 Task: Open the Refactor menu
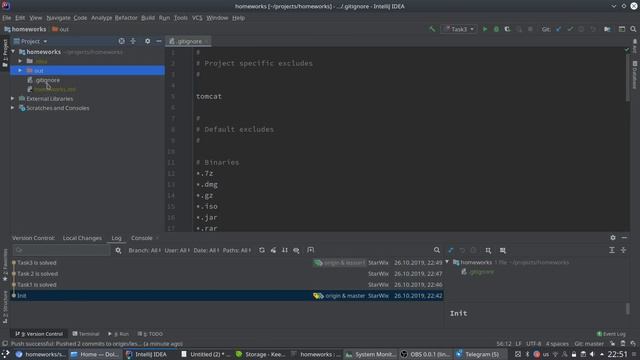click(x=126, y=18)
